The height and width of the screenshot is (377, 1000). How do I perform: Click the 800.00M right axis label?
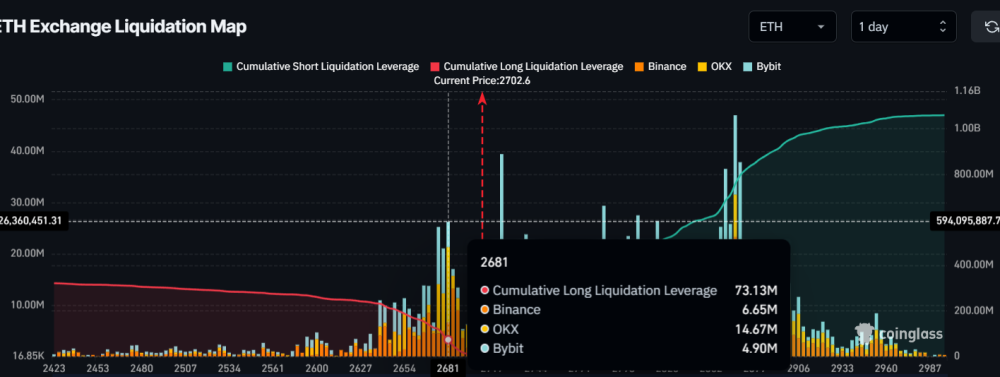coord(974,174)
